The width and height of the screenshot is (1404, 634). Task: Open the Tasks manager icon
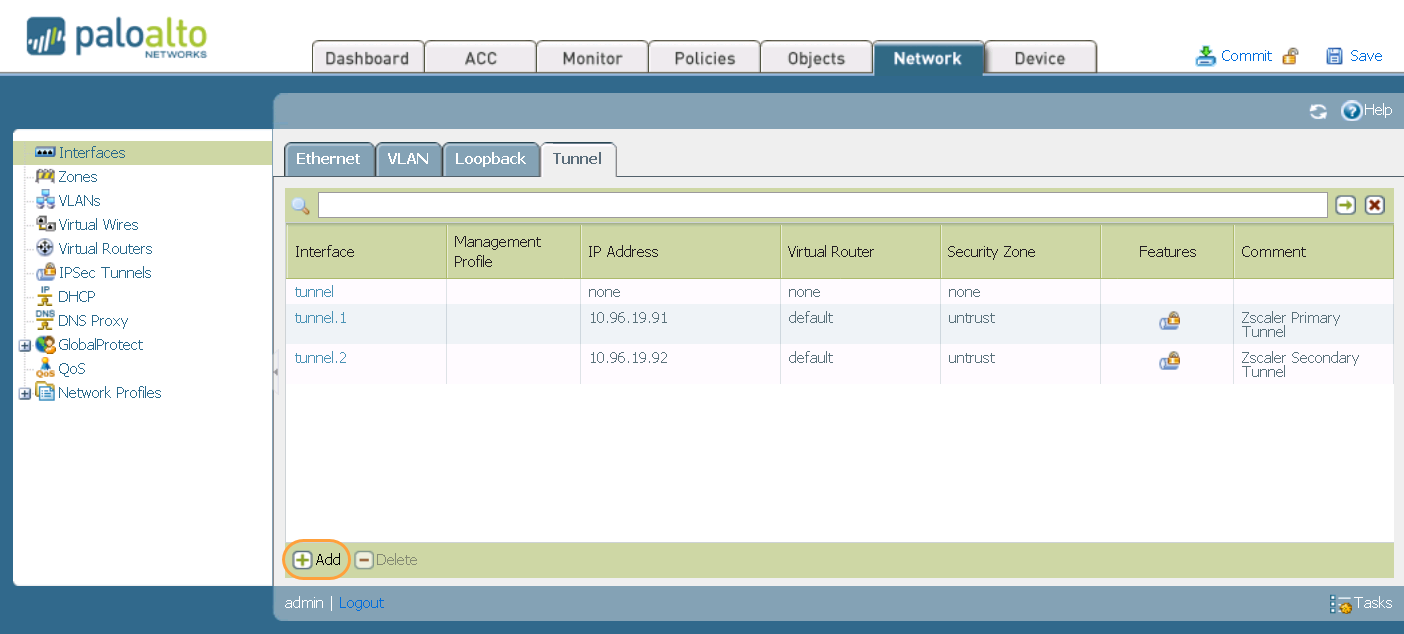tap(1340, 604)
